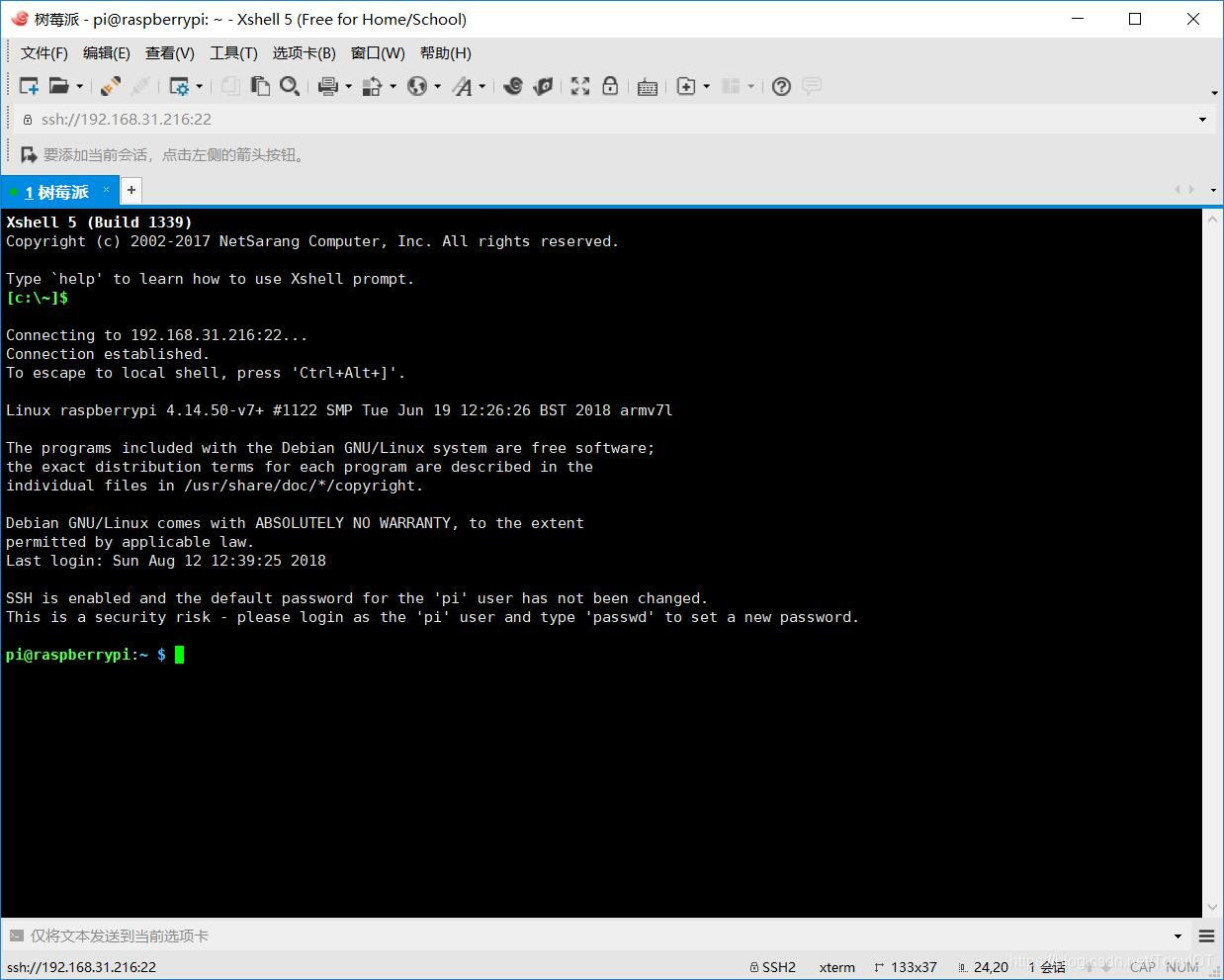Click the xterm status bar entry
The height and width of the screenshot is (980, 1224).
(x=837, y=967)
